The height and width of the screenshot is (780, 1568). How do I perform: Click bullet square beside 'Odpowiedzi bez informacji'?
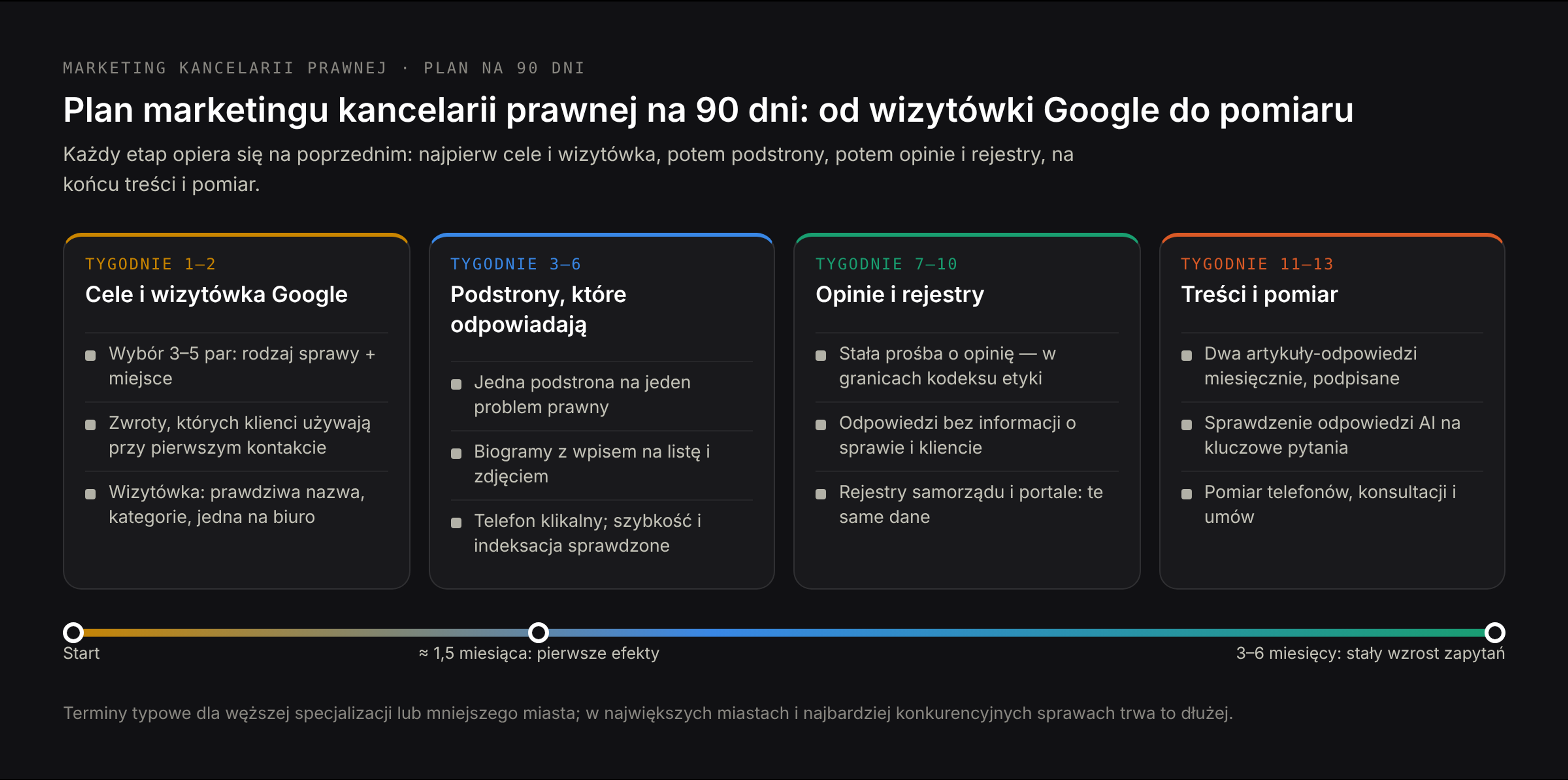coord(820,425)
